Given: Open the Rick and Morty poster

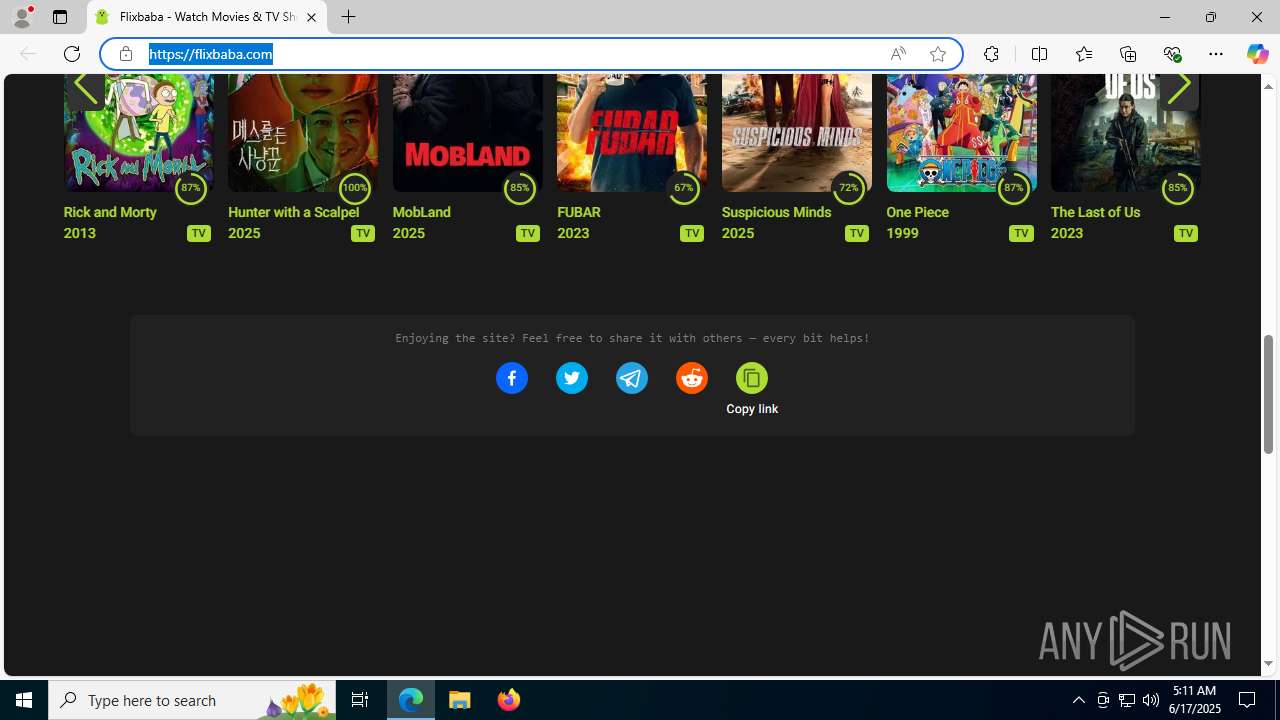Looking at the screenshot, I should (x=138, y=132).
